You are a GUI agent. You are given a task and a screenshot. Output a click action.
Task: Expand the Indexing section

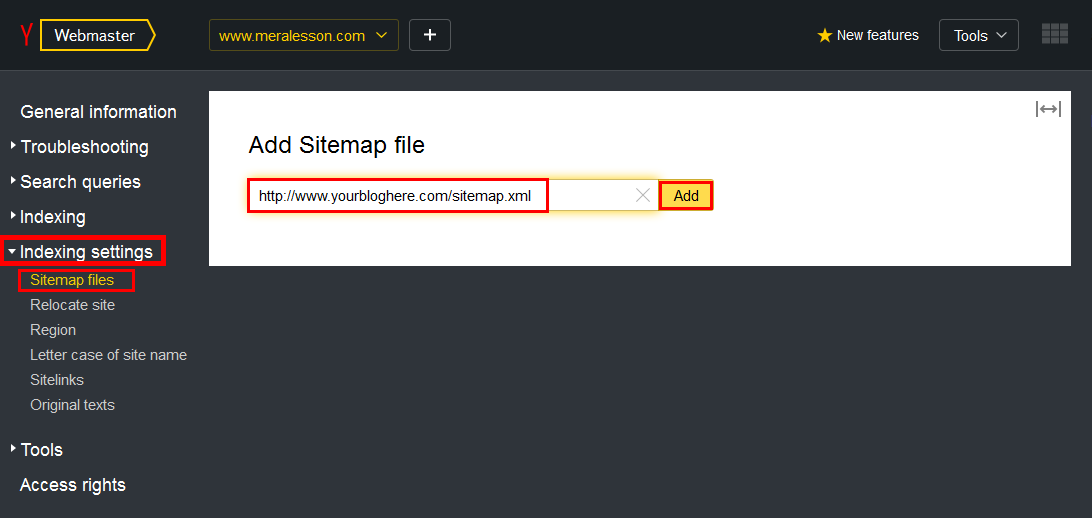(x=53, y=217)
